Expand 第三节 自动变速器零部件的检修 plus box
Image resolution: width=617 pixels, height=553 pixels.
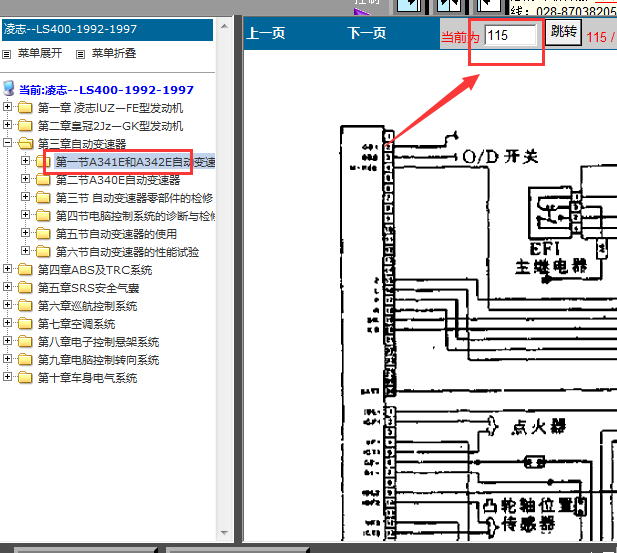tap(26, 196)
